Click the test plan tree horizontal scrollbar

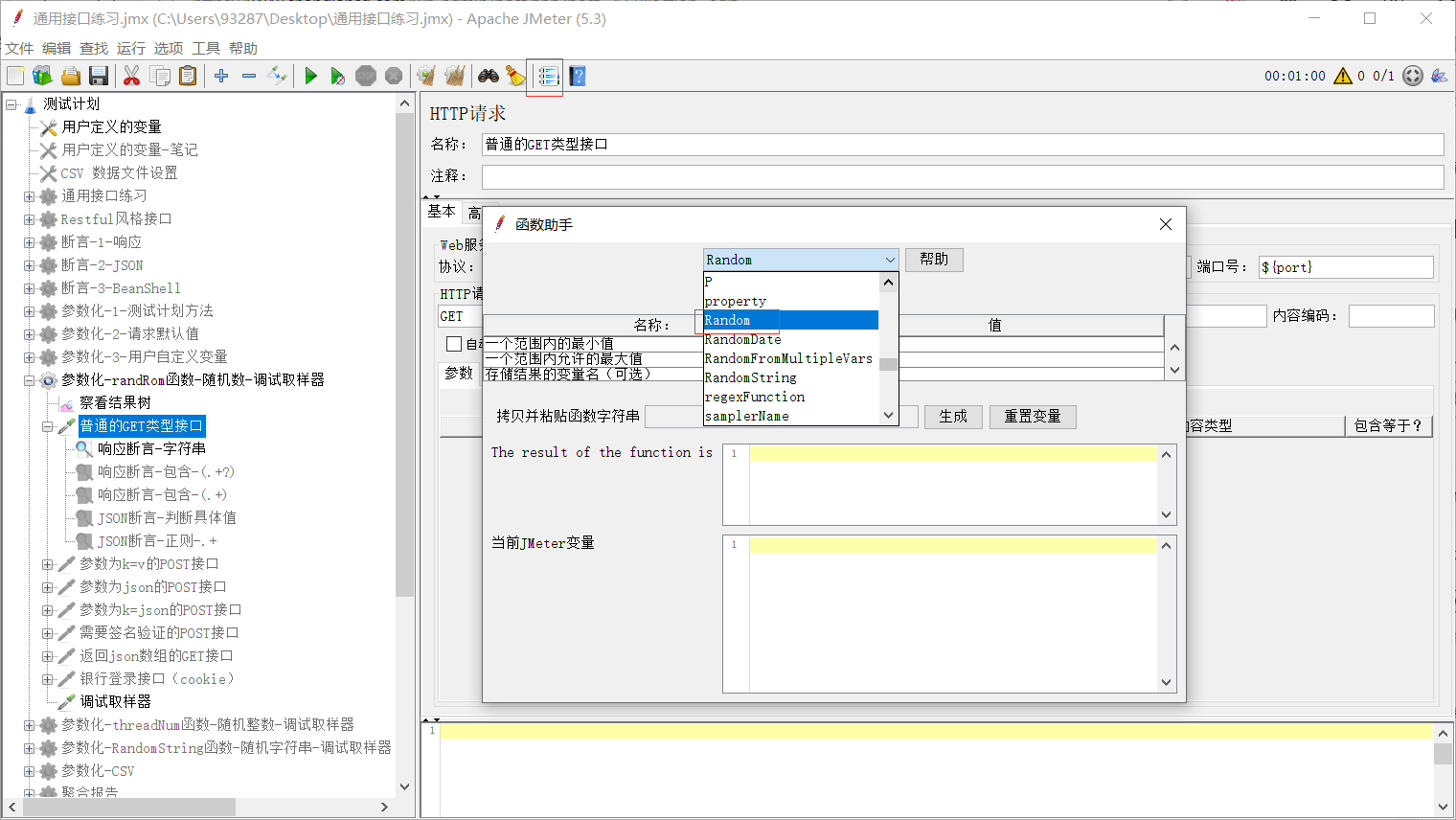pos(197,807)
